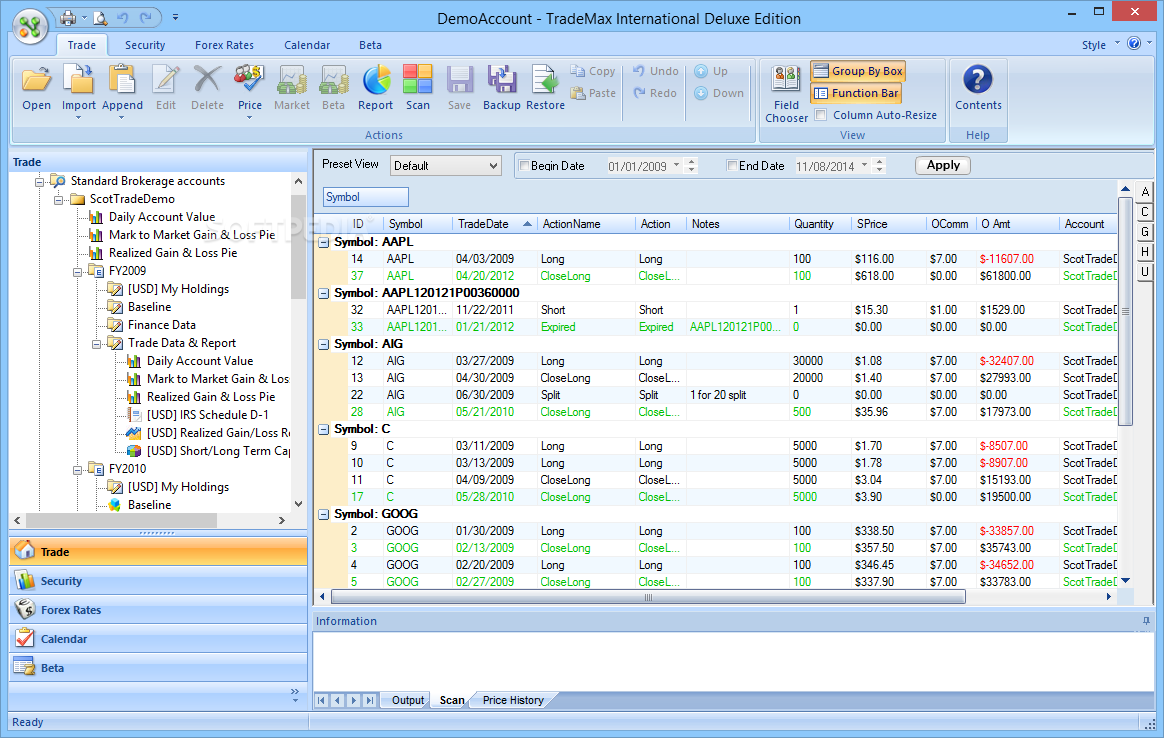Switch to the Output tab
This screenshot has height=738, width=1164.
pos(408,700)
